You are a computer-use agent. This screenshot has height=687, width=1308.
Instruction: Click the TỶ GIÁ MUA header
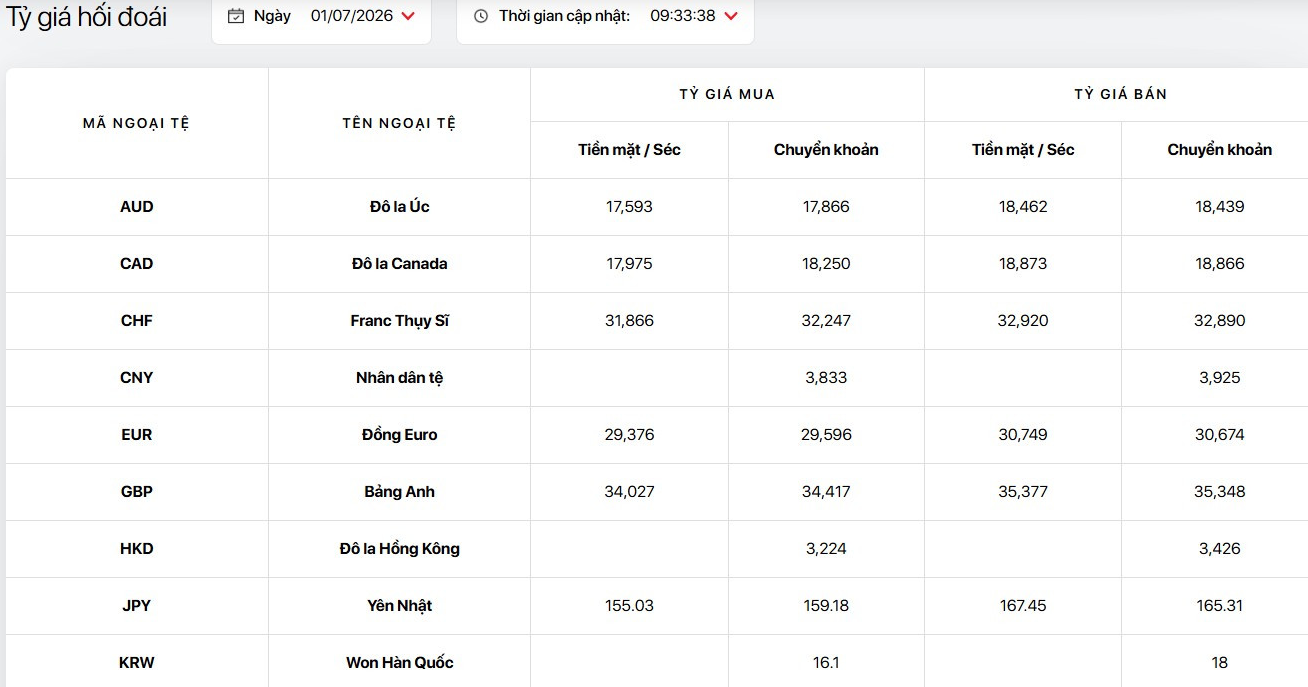(x=727, y=94)
